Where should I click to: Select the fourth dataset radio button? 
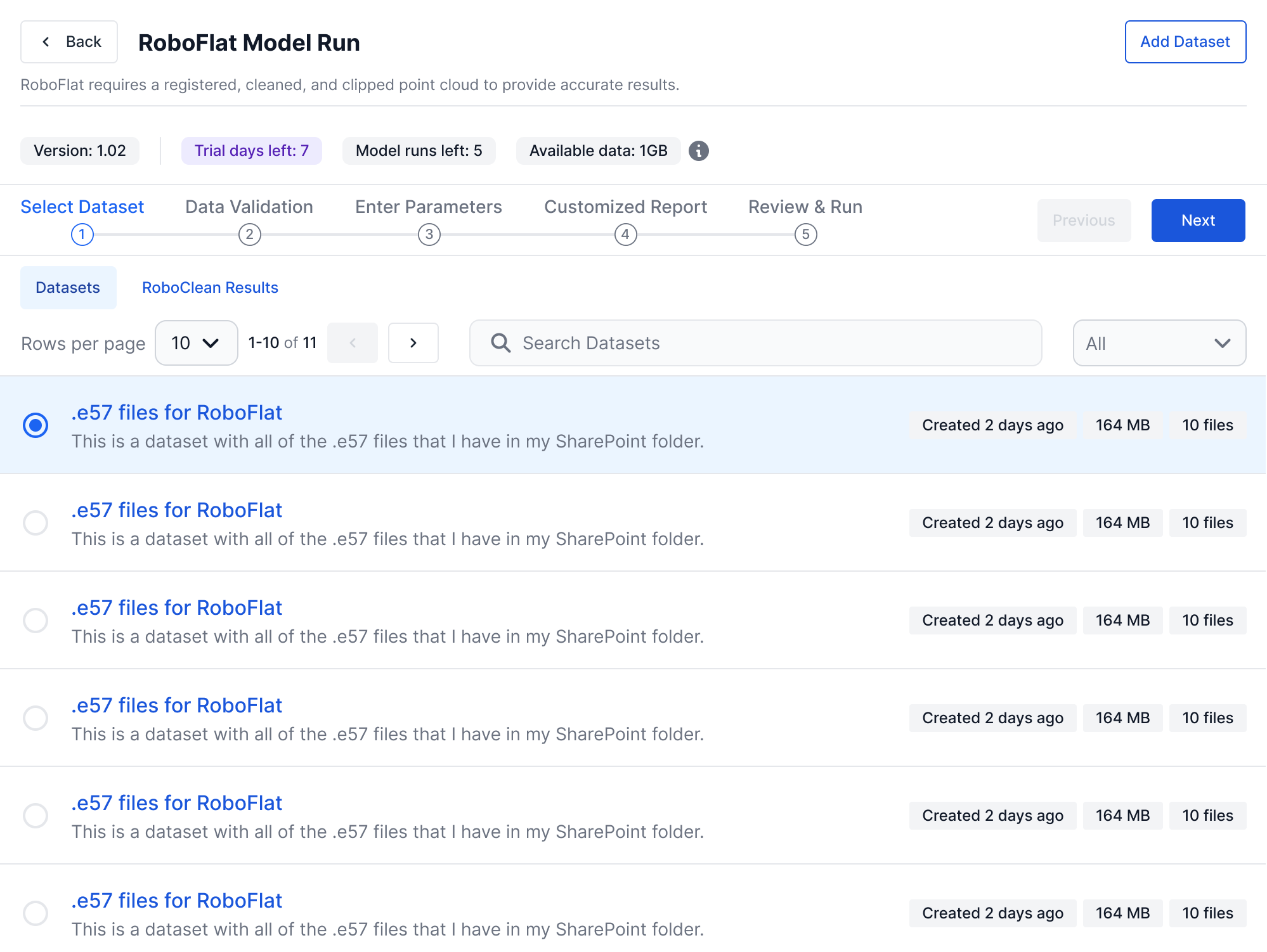point(36,718)
